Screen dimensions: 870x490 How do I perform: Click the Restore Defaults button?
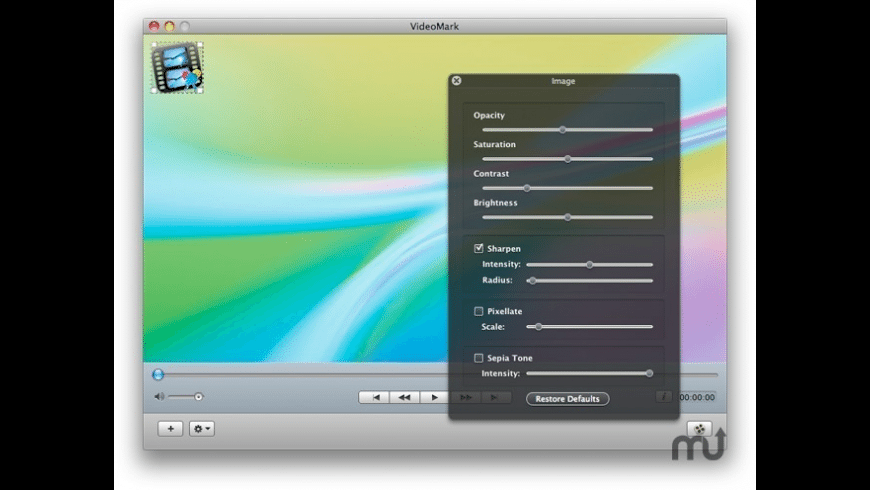coord(568,398)
